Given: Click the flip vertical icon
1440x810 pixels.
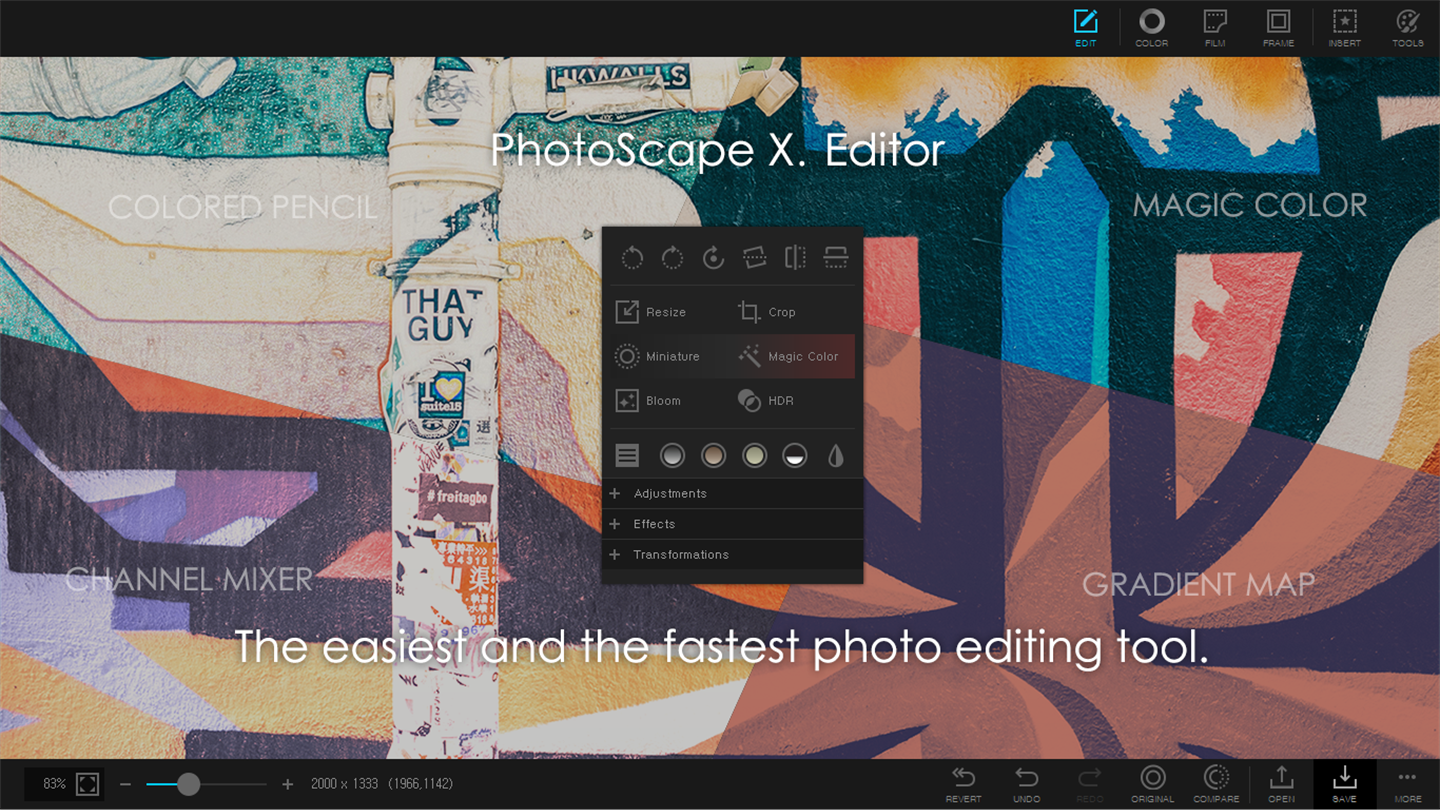Looking at the screenshot, I should (x=836, y=258).
